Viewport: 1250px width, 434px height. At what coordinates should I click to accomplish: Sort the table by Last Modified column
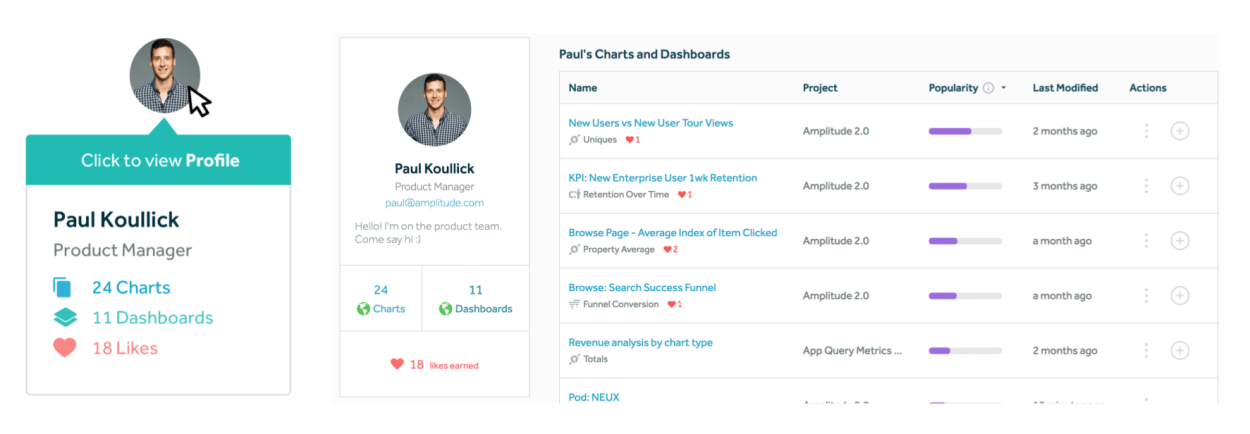click(x=1065, y=88)
